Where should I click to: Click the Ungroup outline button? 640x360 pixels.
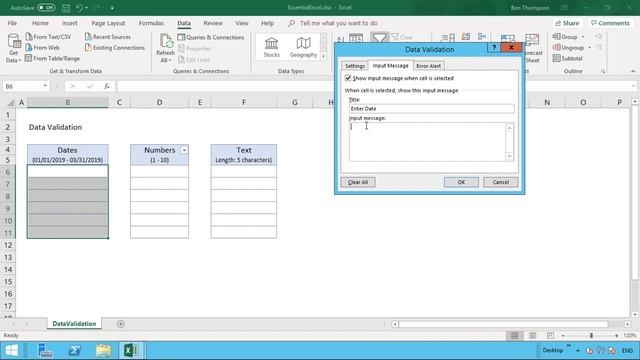point(569,48)
